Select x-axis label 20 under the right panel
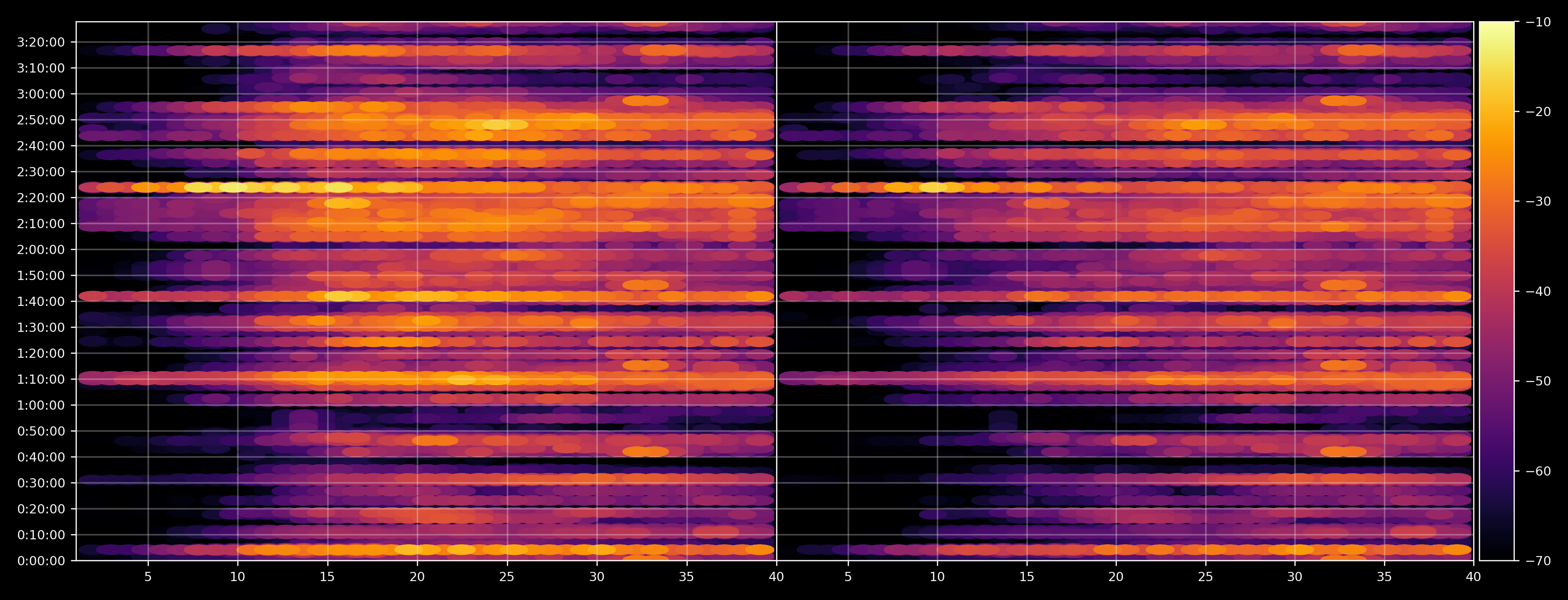Screen dimensions: 1568x600 point(1116,577)
